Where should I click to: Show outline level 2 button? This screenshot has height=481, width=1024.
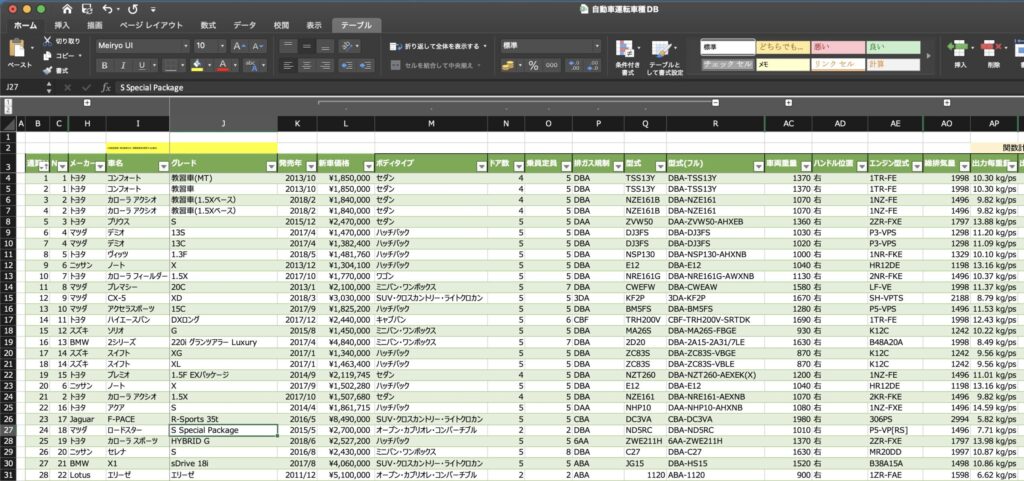[6, 110]
